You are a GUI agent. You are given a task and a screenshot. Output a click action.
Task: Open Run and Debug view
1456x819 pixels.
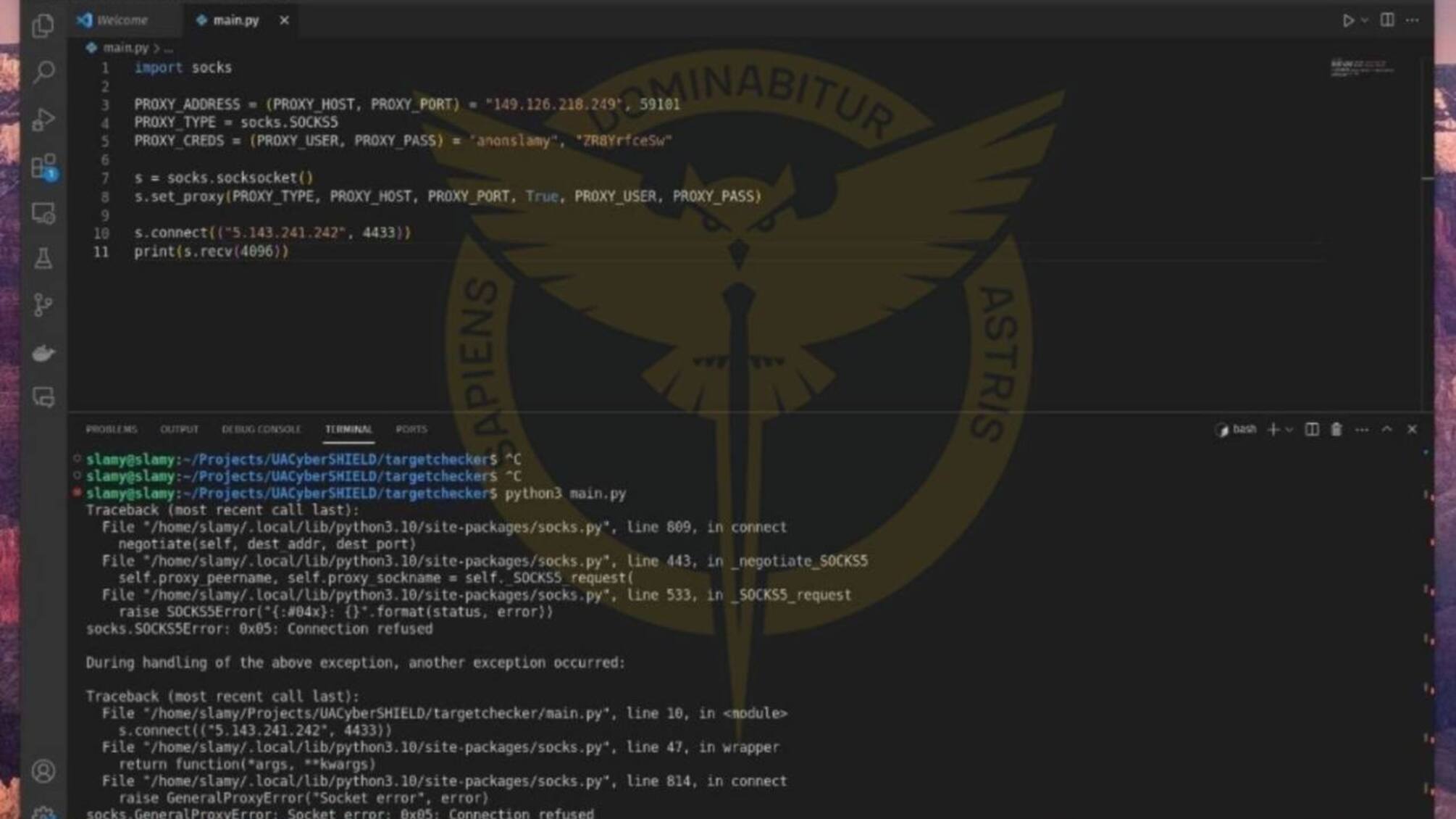[43, 119]
